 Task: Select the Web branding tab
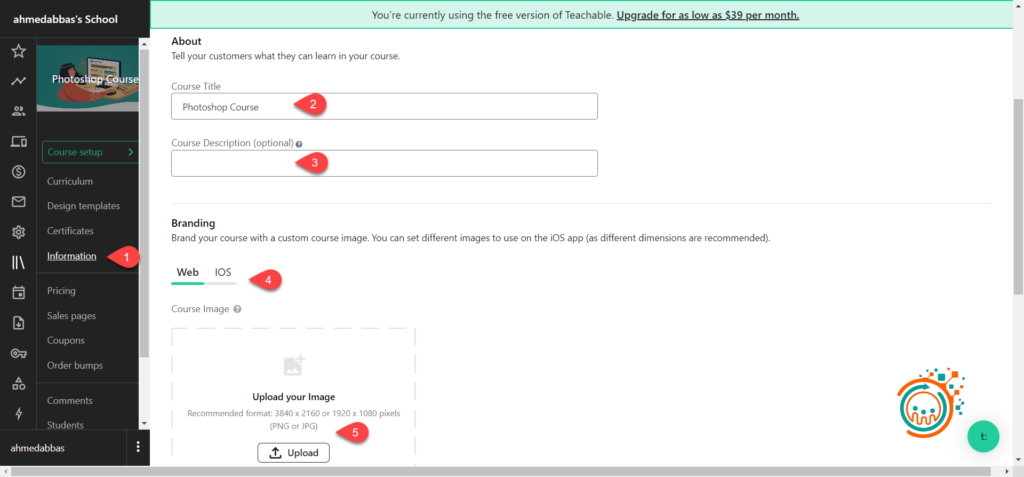coord(187,272)
